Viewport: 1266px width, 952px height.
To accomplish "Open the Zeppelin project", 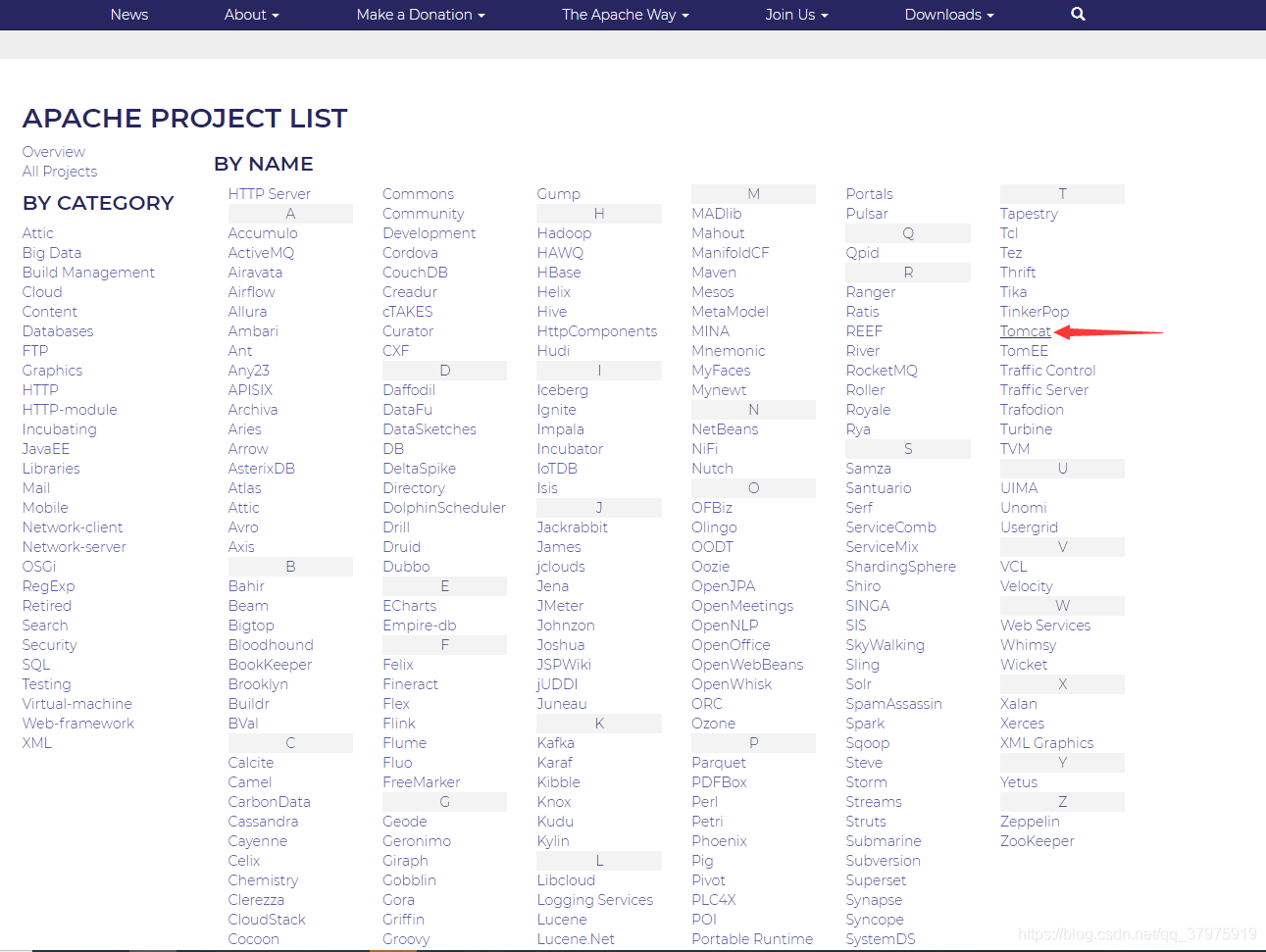I will [1030, 822].
